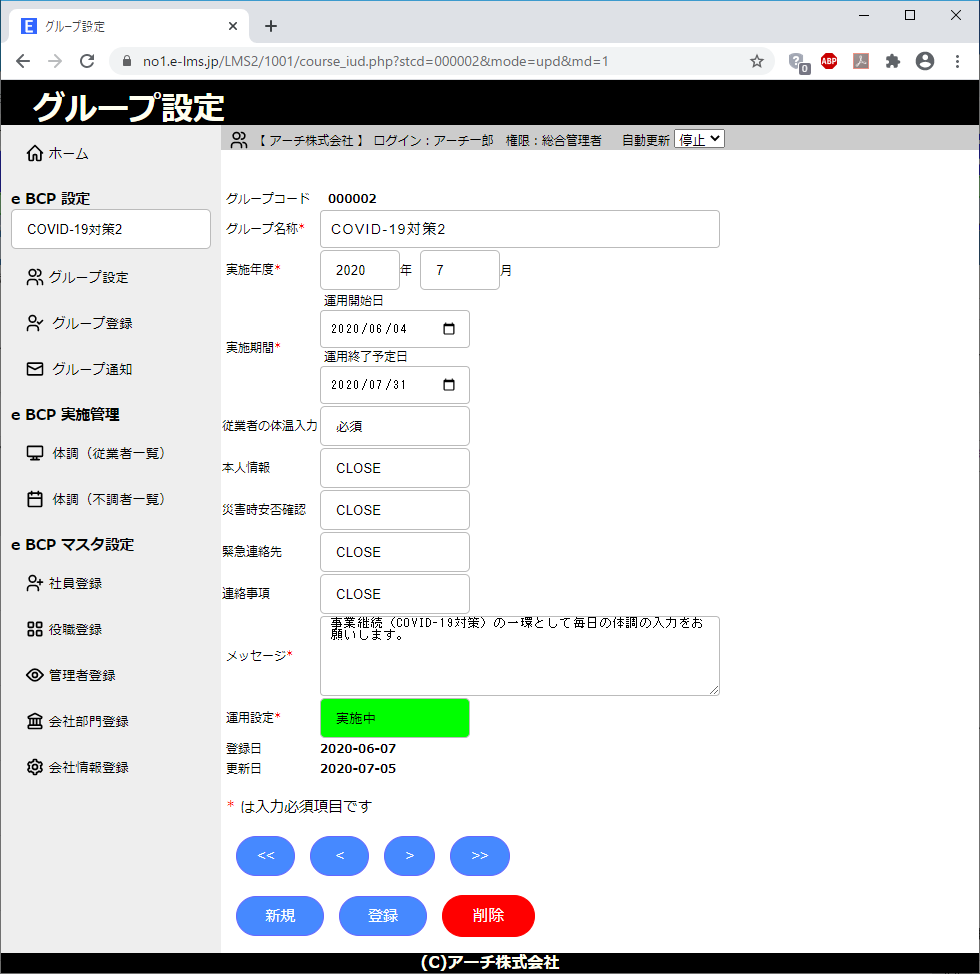980x974 pixels.
Task: Open the browser extensions puzzle icon
Action: 893,61
